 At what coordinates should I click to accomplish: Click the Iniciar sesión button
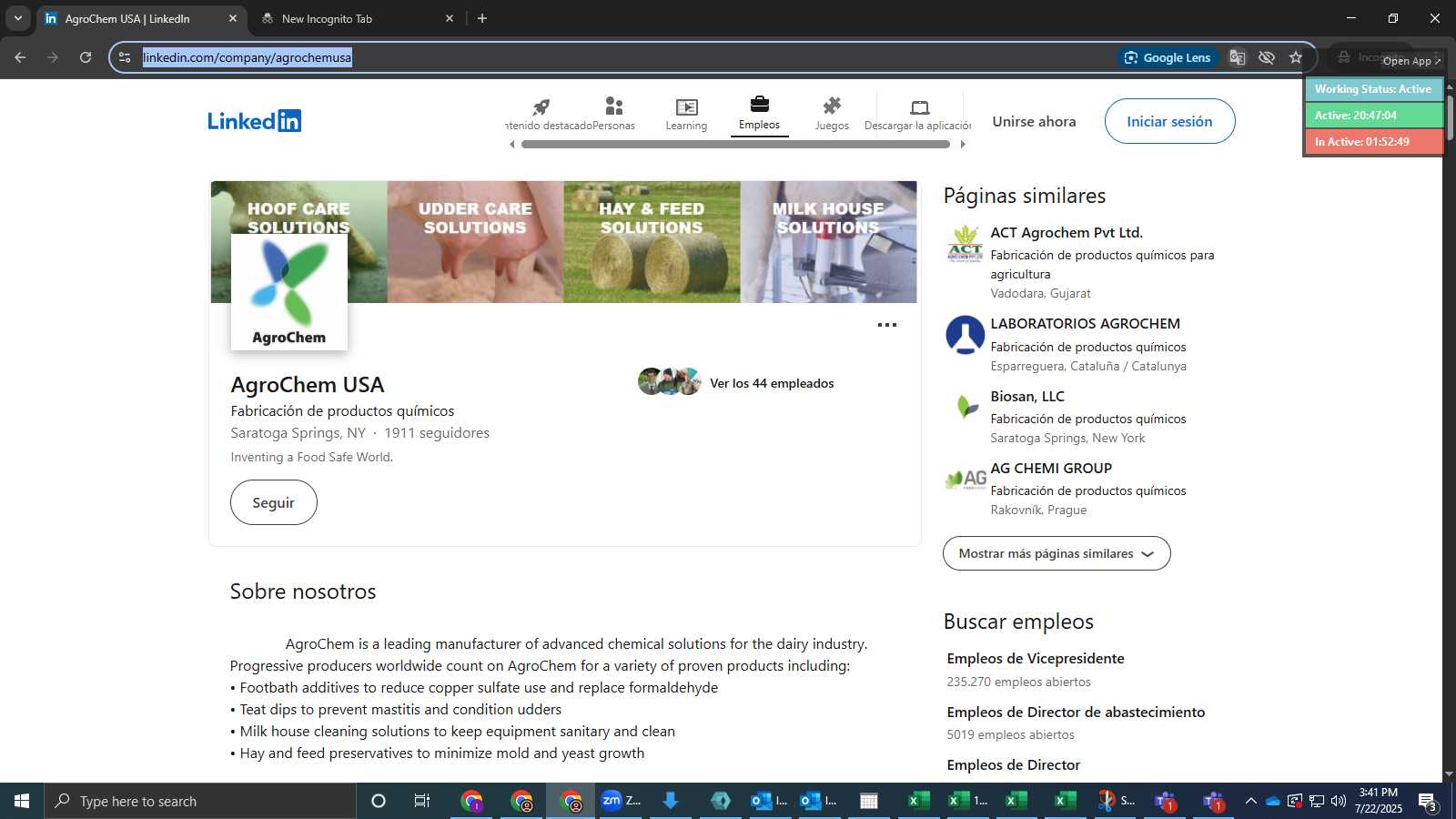pyautogui.click(x=1169, y=121)
